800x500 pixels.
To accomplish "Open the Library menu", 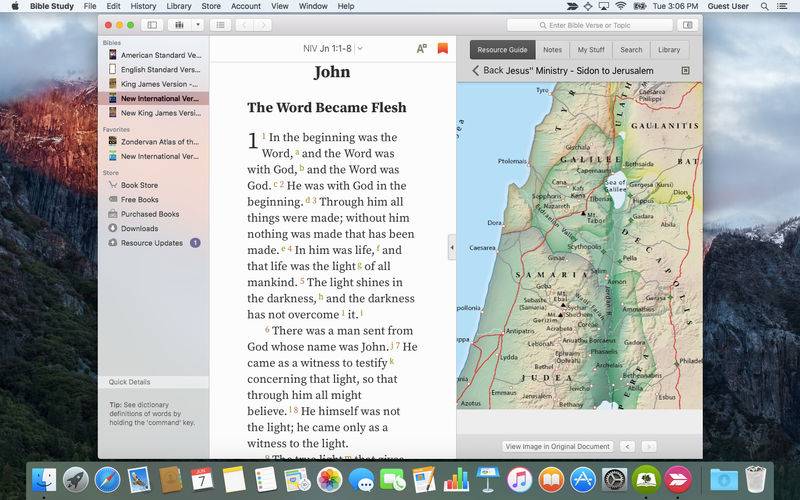I will [179, 6].
